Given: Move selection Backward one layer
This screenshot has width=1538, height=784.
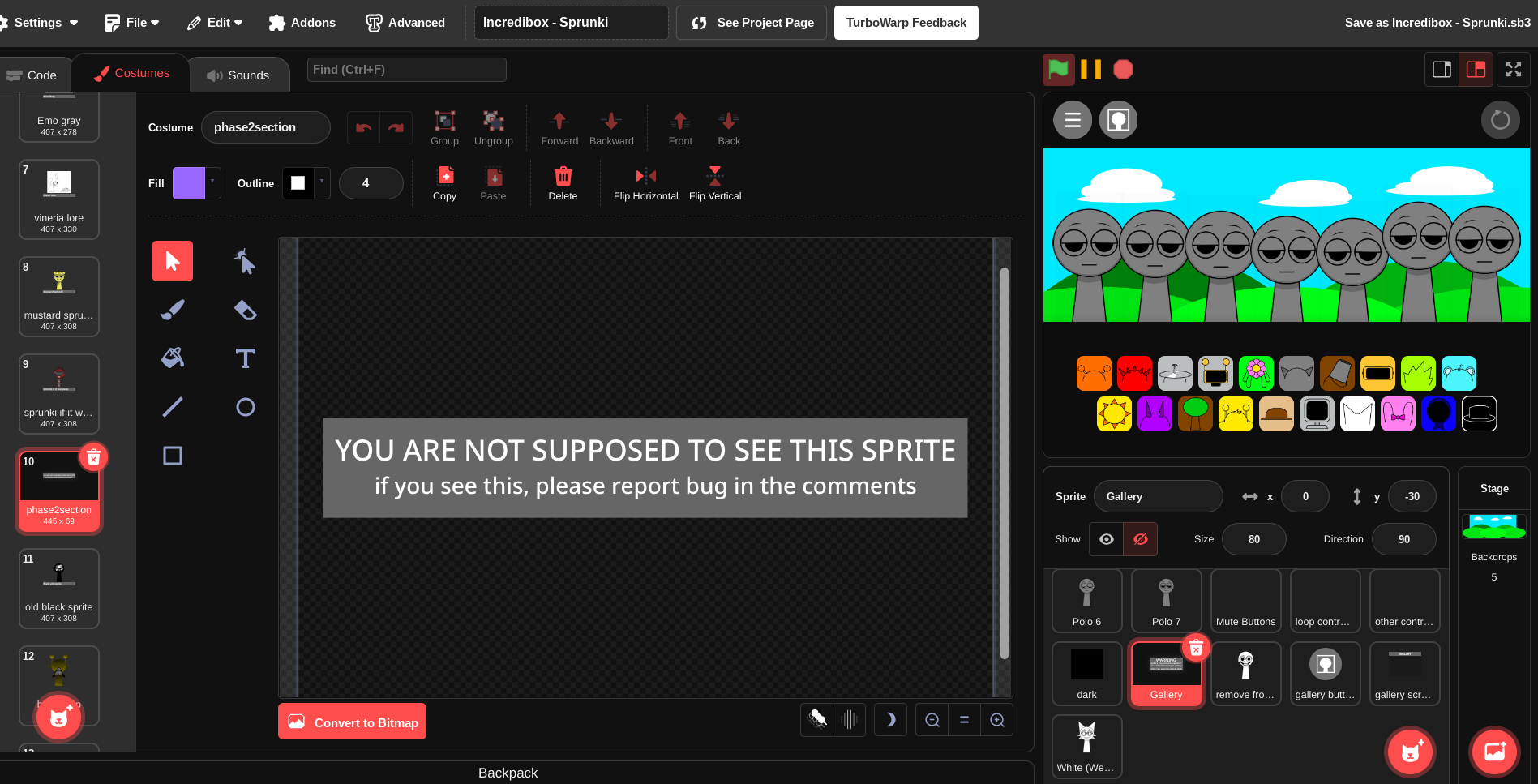Looking at the screenshot, I should (611, 128).
